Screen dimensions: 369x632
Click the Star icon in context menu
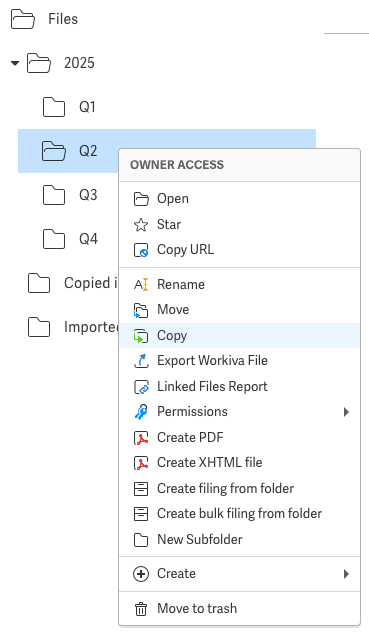point(141,225)
